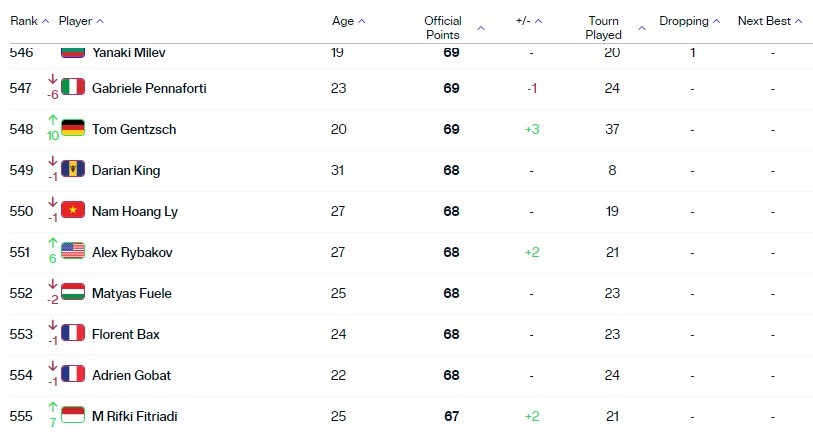Sort by +/- column header

tap(529, 21)
